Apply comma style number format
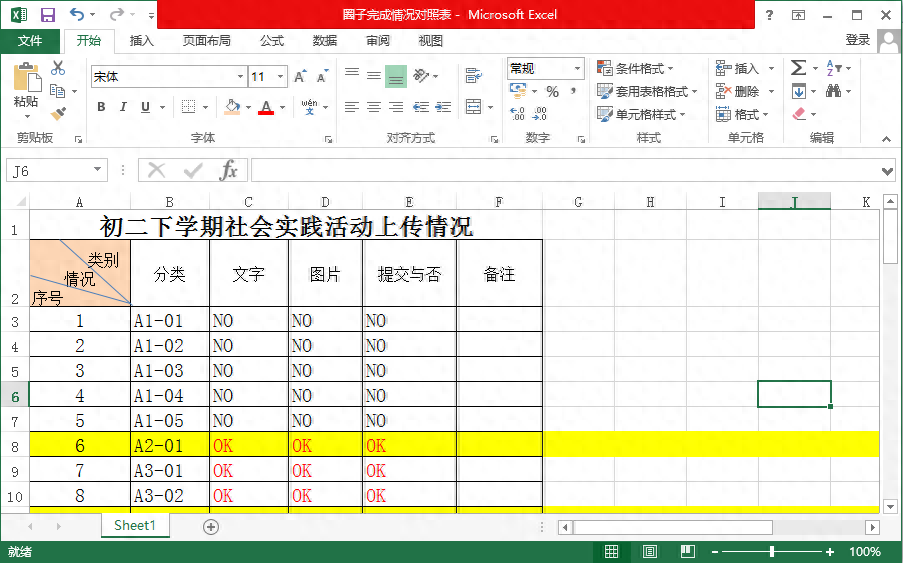 pyautogui.click(x=573, y=91)
